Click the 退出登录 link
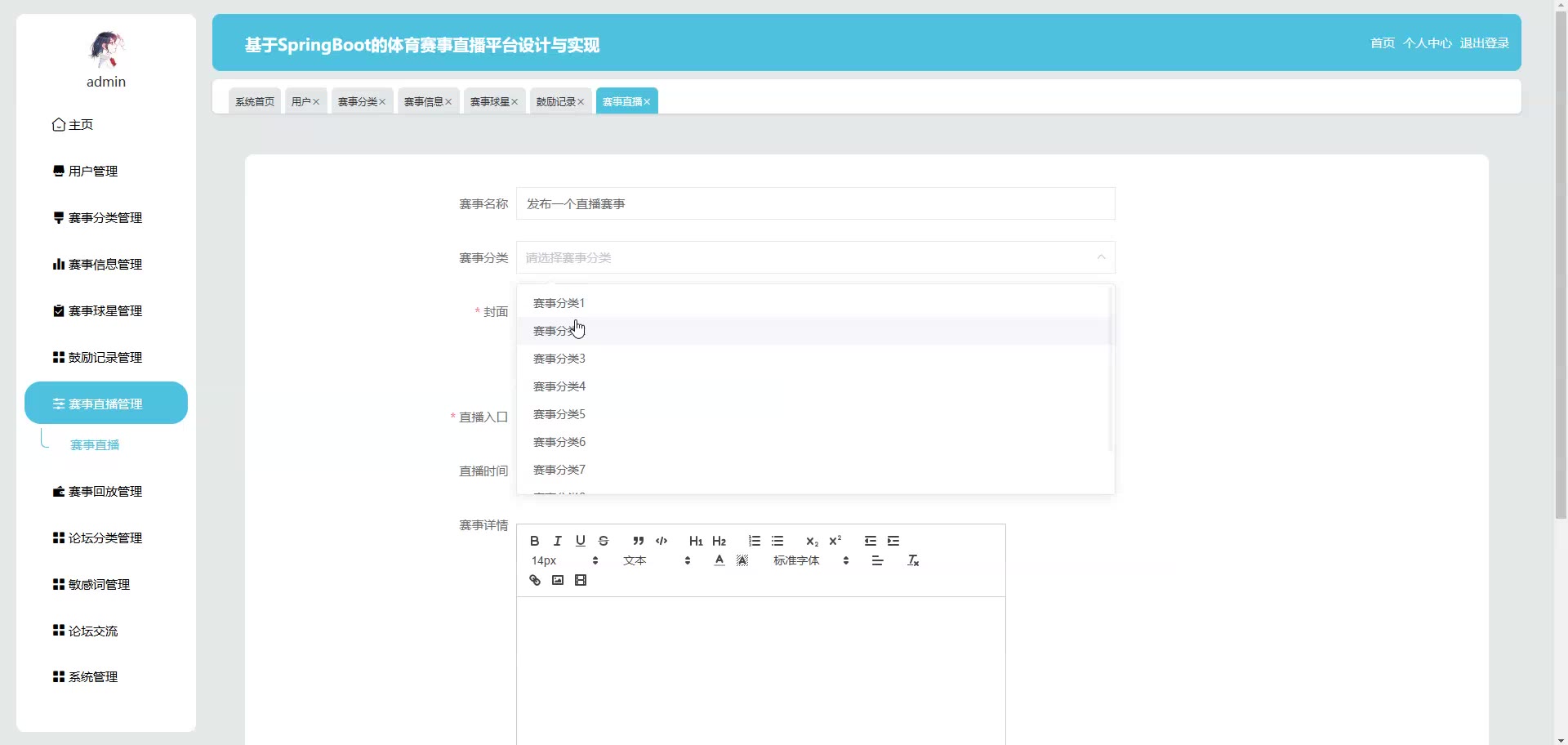 tap(1484, 43)
